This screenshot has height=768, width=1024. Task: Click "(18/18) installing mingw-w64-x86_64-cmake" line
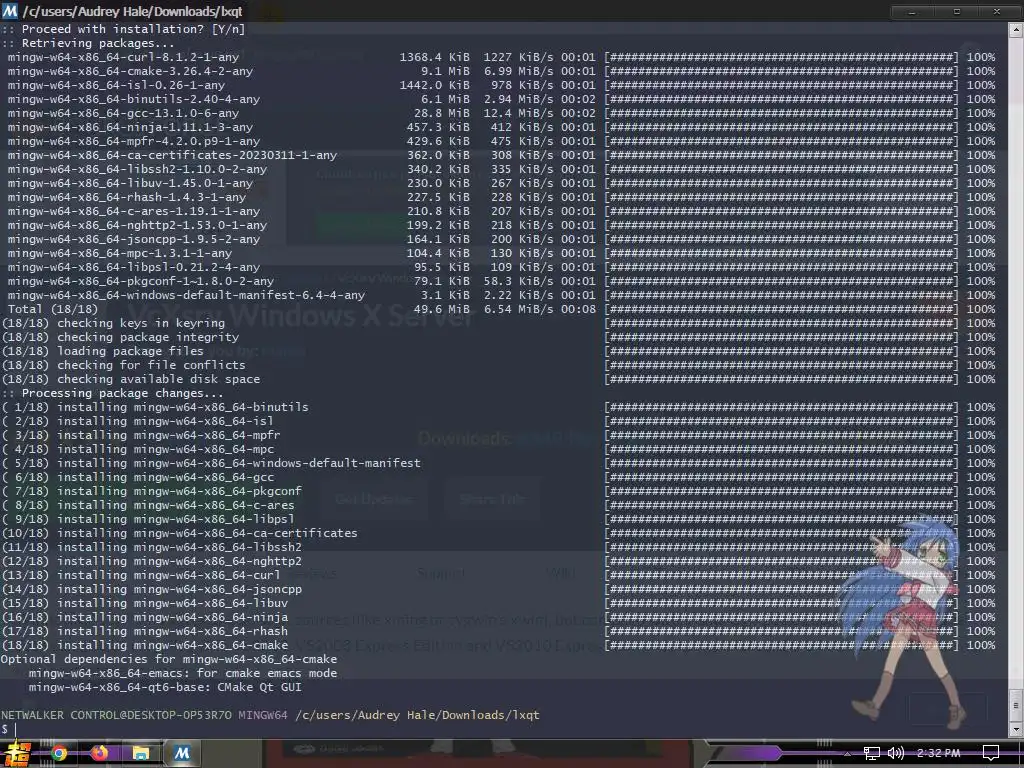click(x=498, y=645)
